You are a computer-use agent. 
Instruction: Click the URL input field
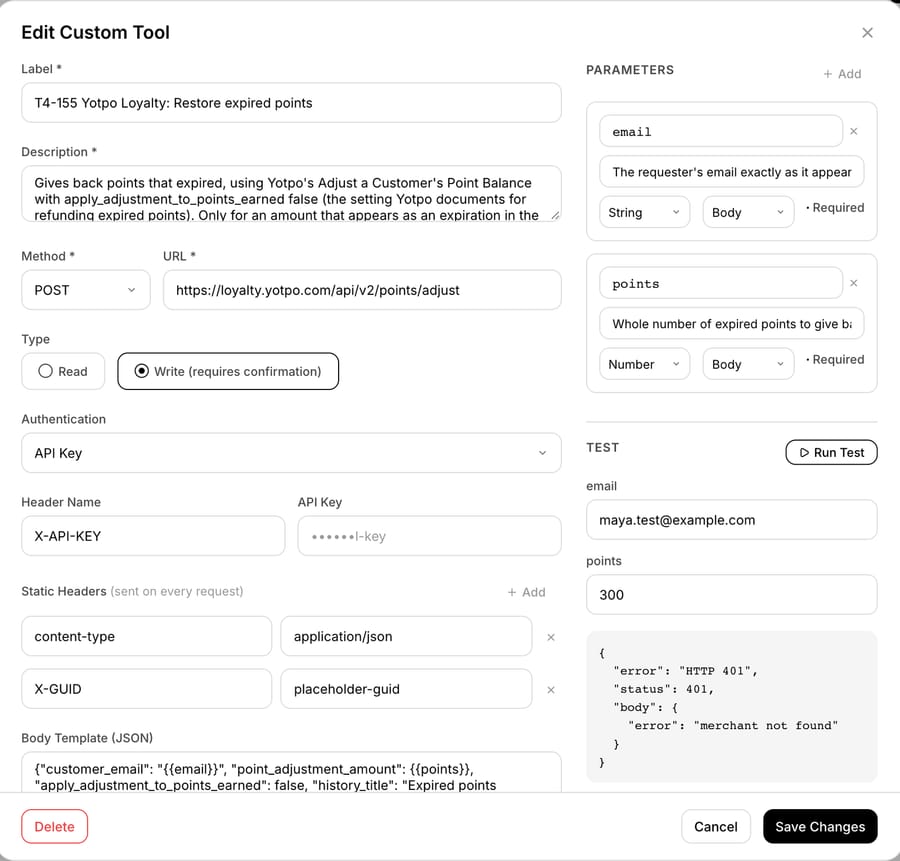tap(362, 290)
